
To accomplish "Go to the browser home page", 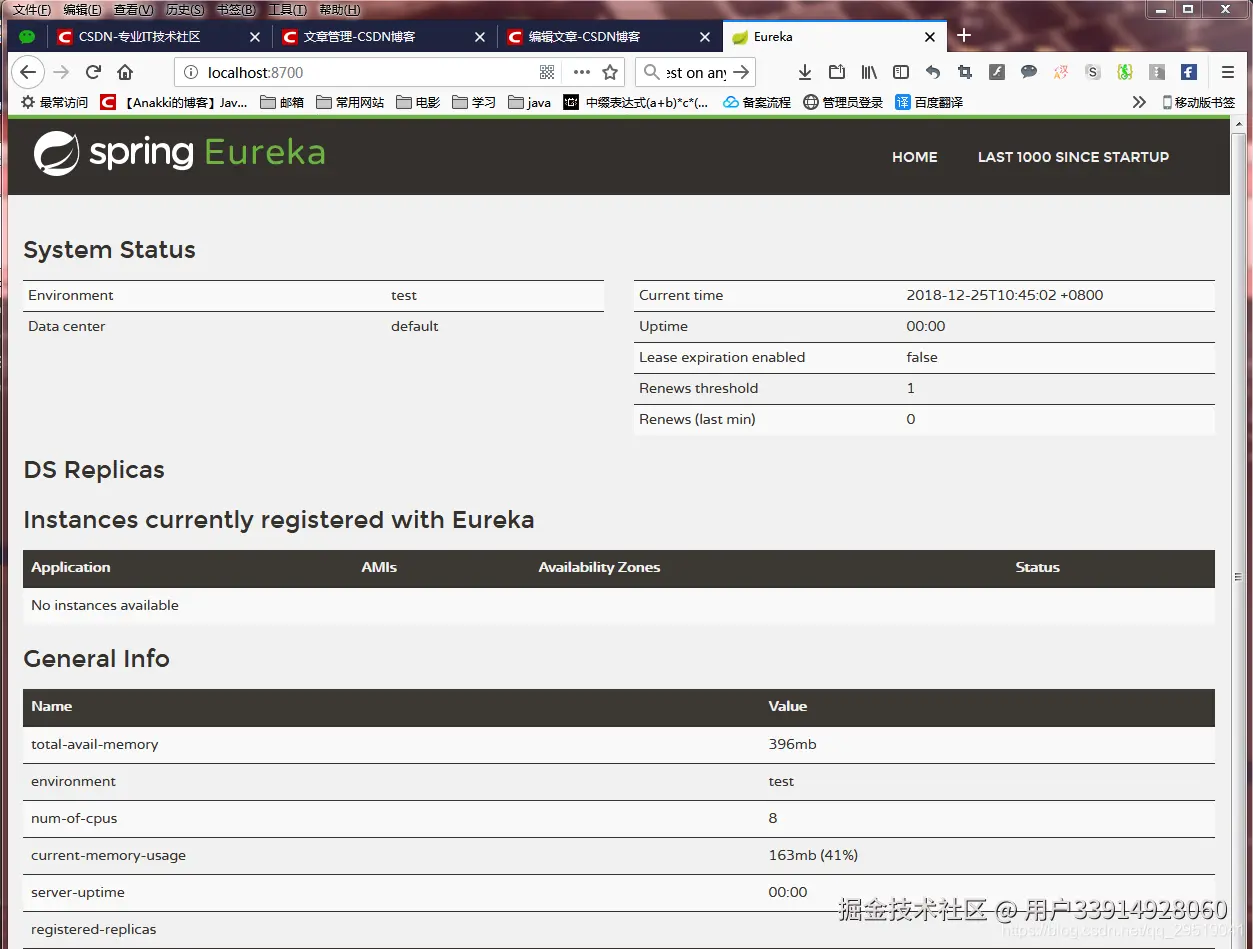I will click(125, 72).
